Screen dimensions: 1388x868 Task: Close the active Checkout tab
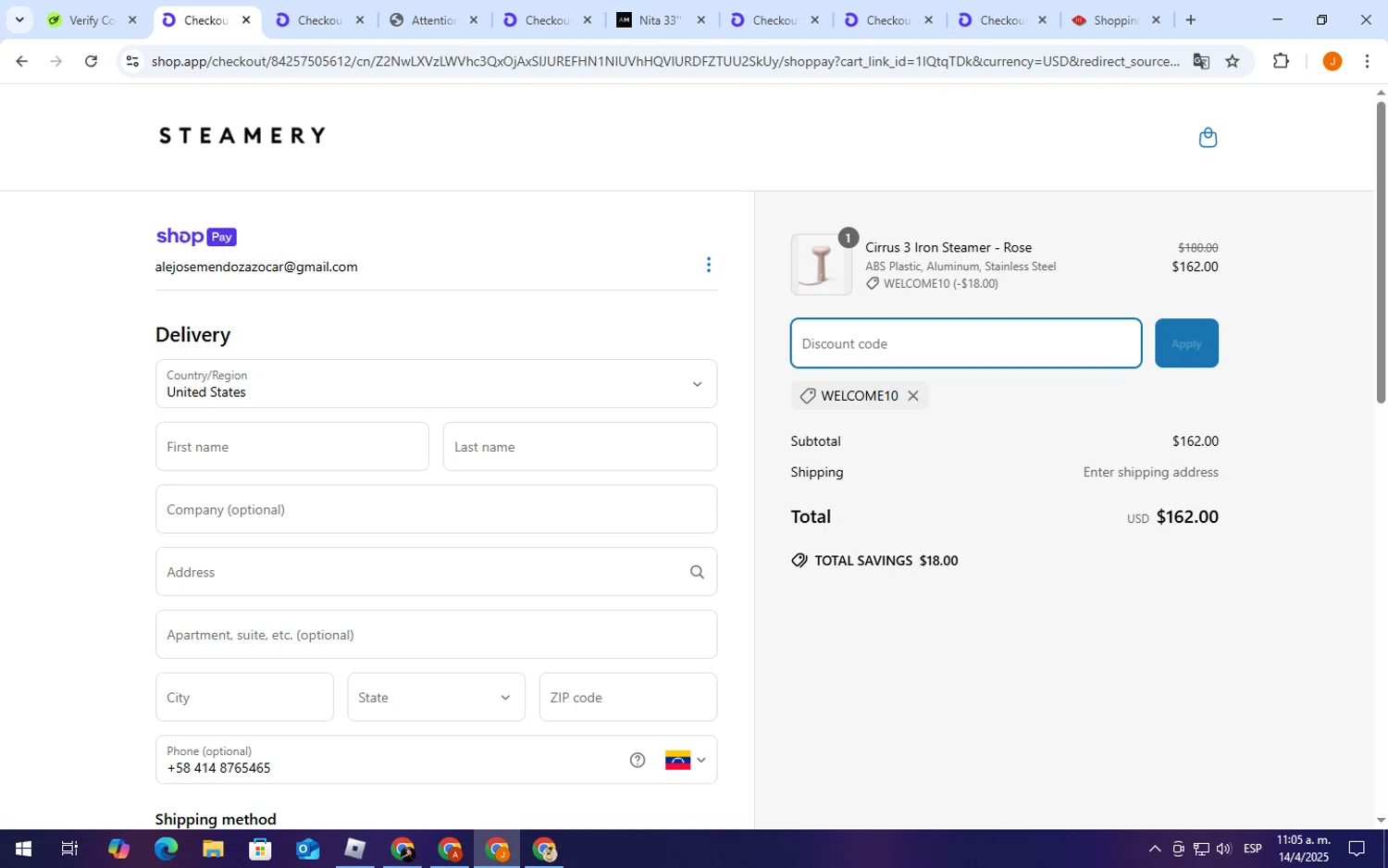(246, 19)
